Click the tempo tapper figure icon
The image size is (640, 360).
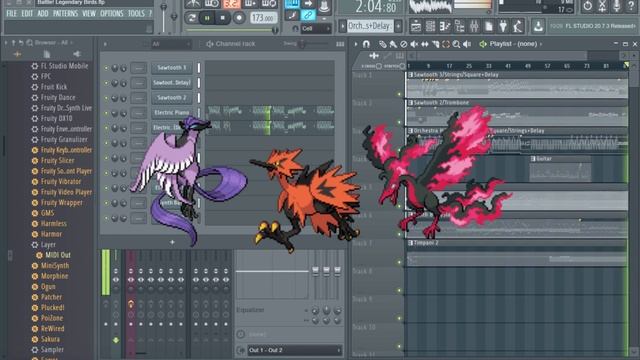518,26
